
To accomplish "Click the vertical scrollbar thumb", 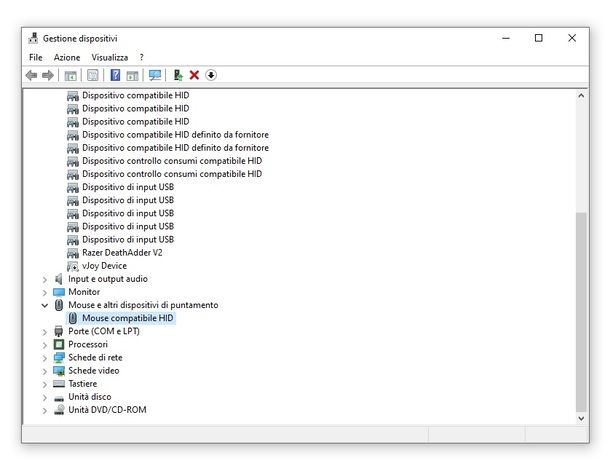I will (x=581, y=312).
